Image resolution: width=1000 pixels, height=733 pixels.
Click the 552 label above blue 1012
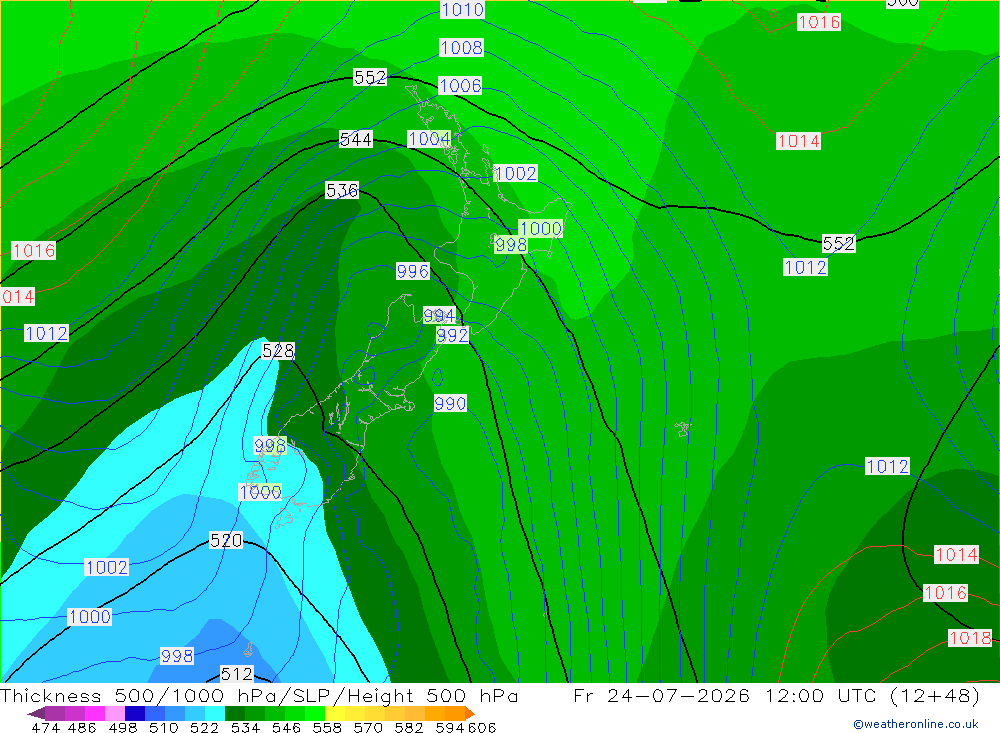pyautogui.click(x=839, y=243)
